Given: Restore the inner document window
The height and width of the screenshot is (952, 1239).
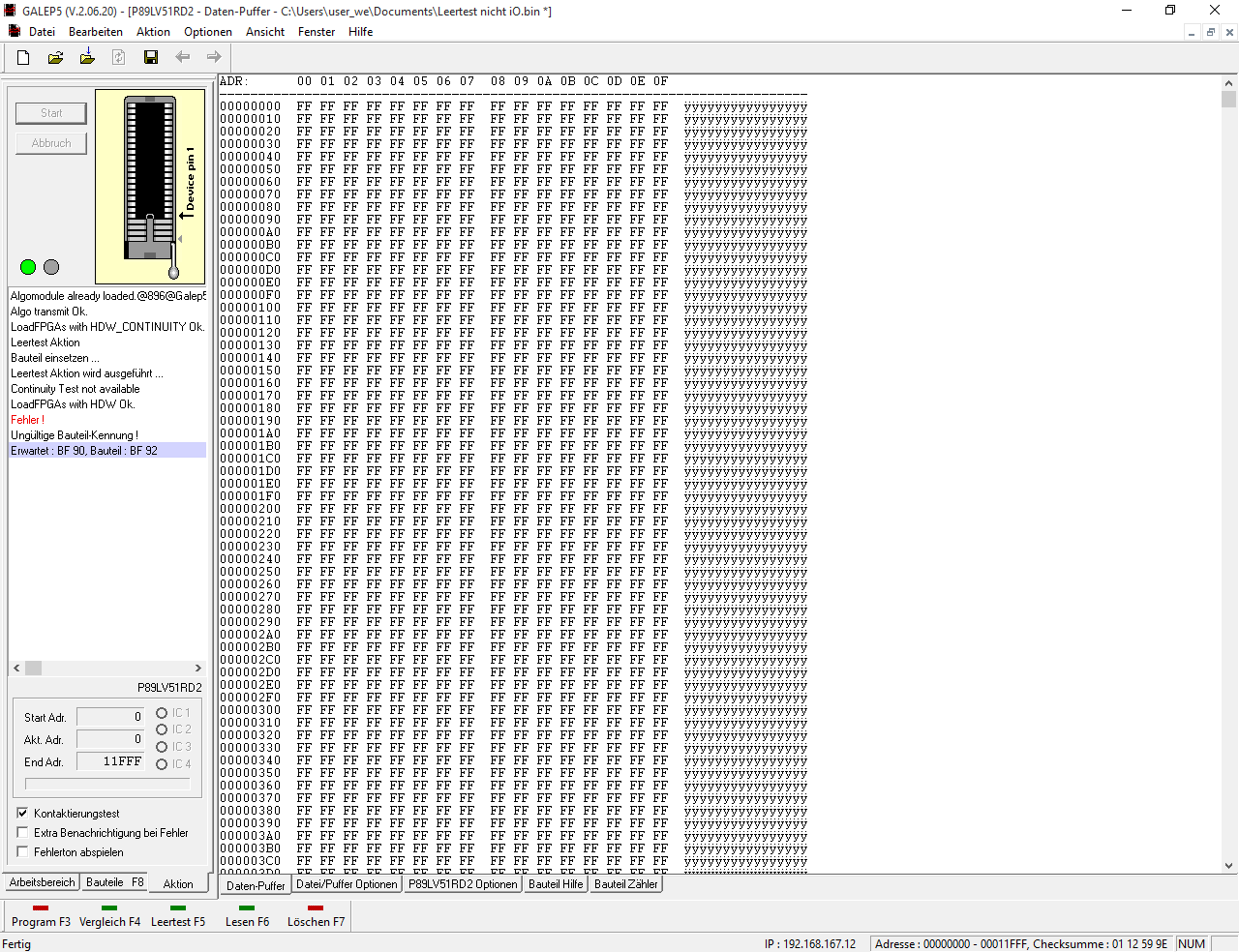Looking at the screenshot, I should click(x=1210, y=32).
